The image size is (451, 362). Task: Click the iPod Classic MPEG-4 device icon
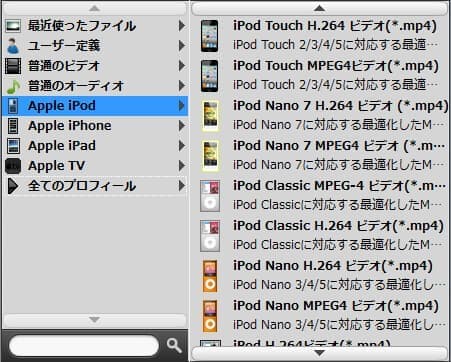click(210, 196)
